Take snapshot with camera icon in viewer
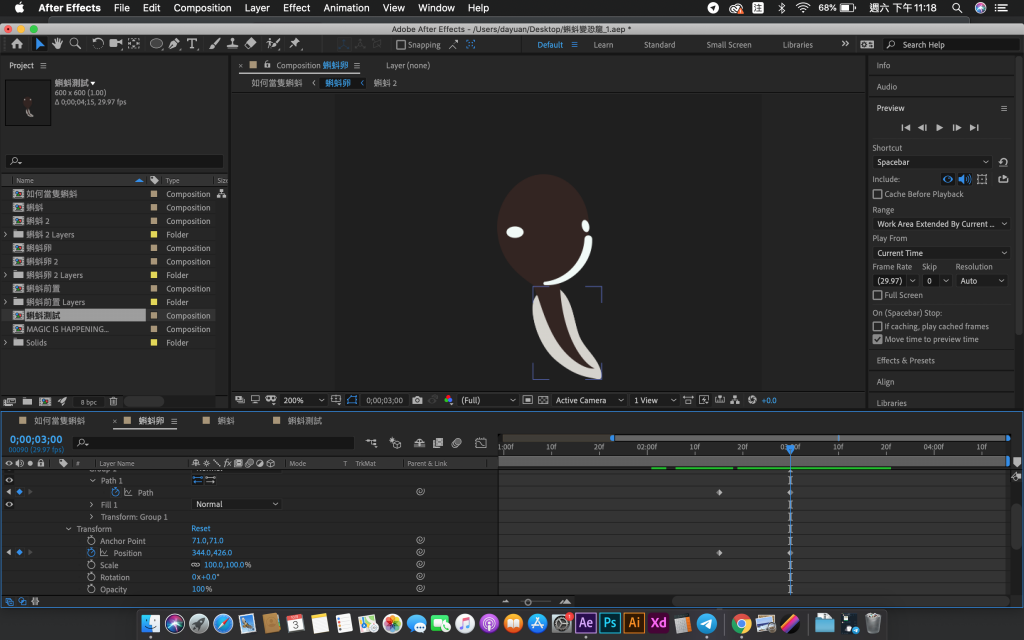Viewport: 1024px width, 640px height. [x=417, y=400]
